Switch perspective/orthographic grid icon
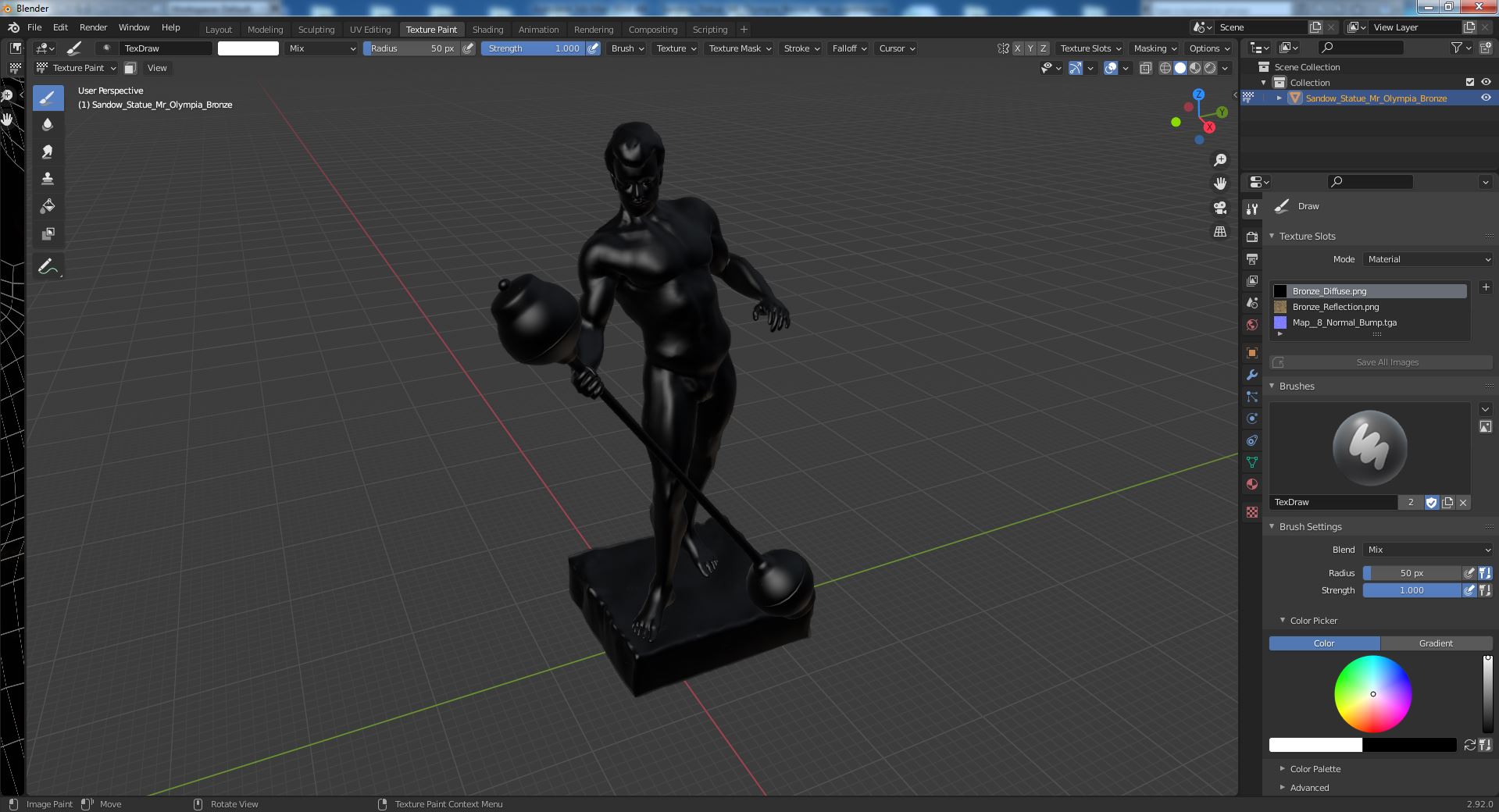Screen dimensions: 1499x812 [x=1219, y=232]
